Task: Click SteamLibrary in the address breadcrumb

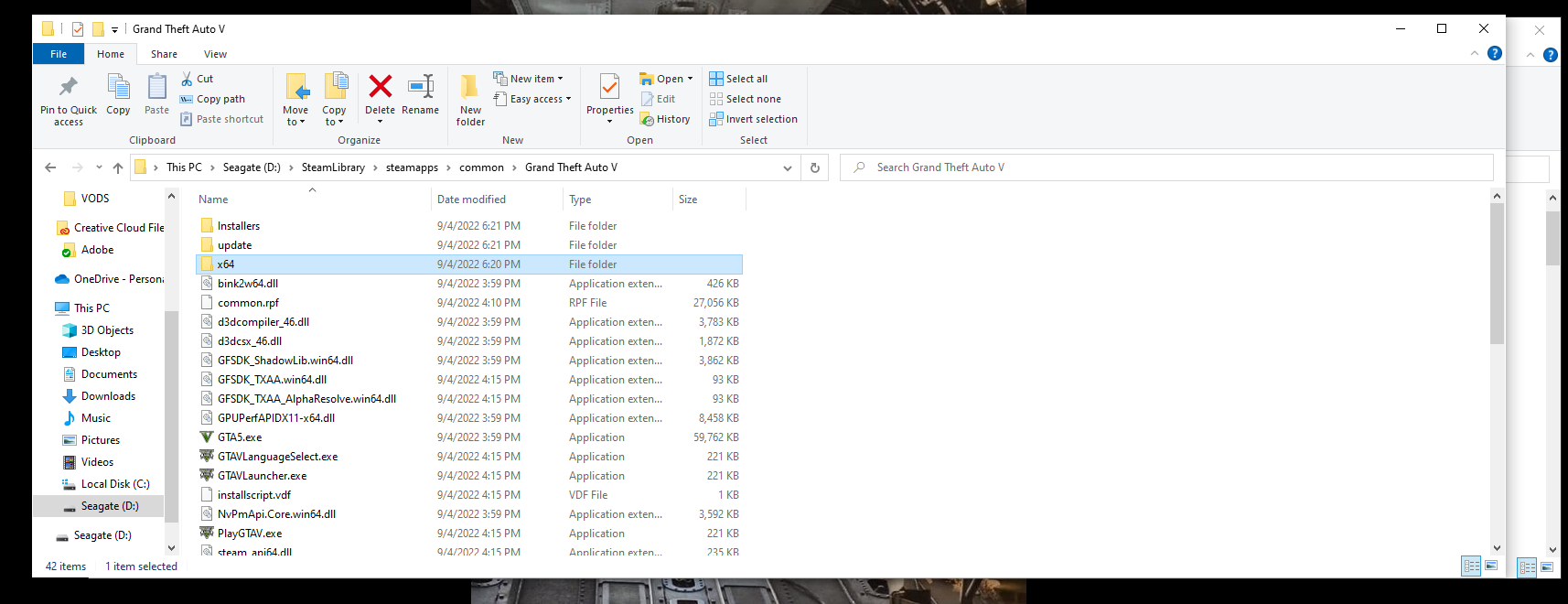Action: 333,167
